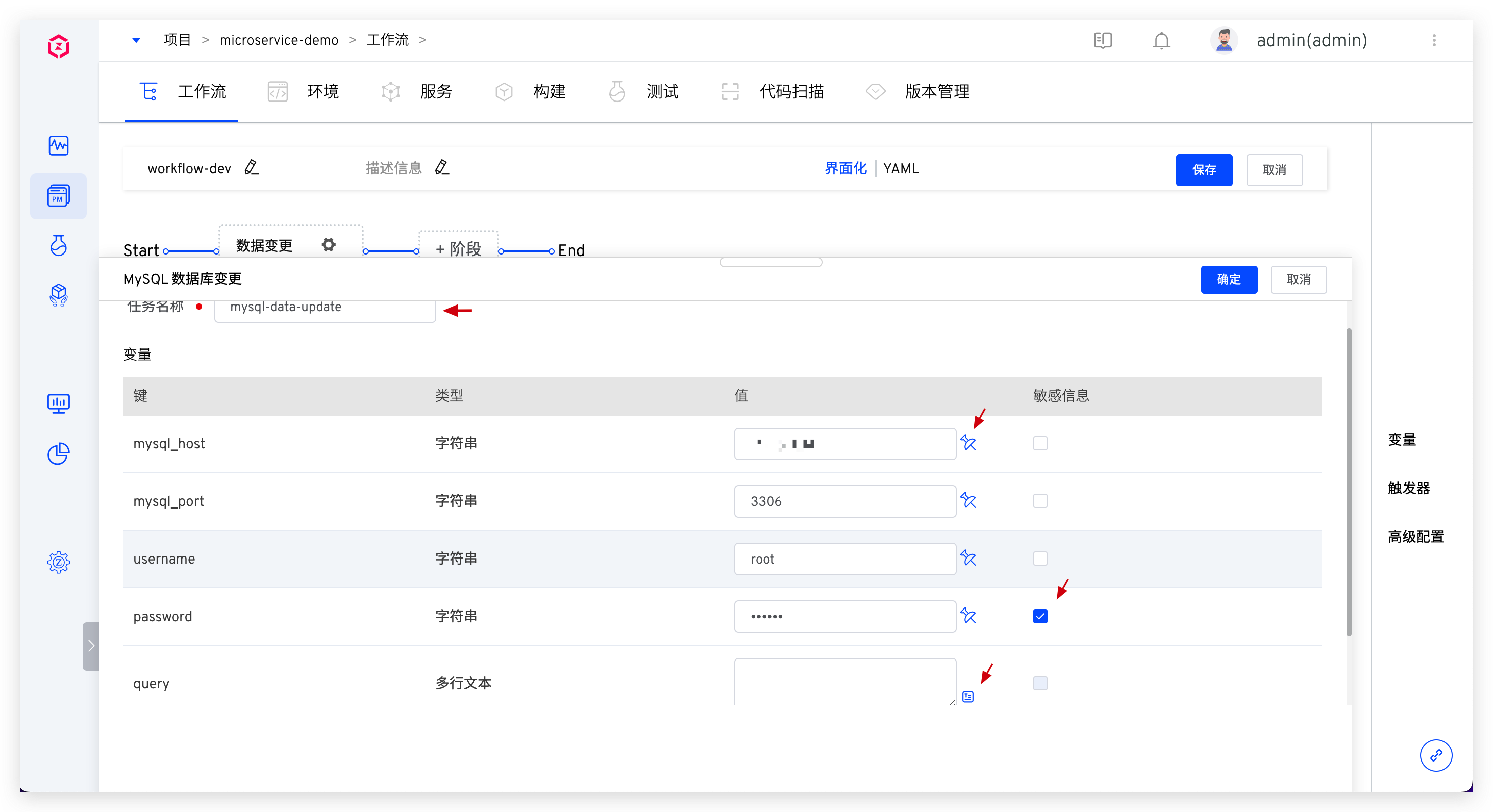Enable sensitive info for username
Viewport: 1493px width, 812px height.
pos(1040,559)
